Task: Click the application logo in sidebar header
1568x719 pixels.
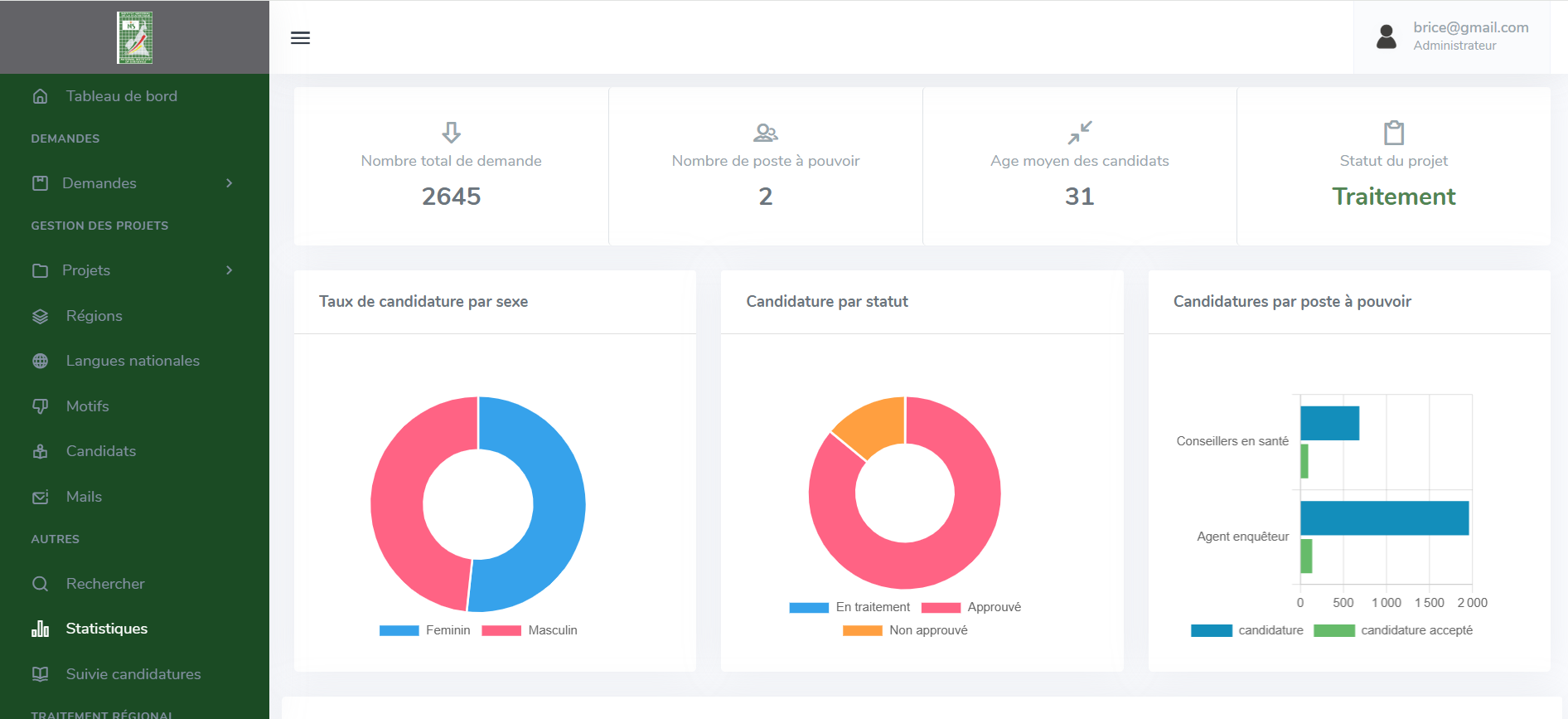Action: click(134, 37)
